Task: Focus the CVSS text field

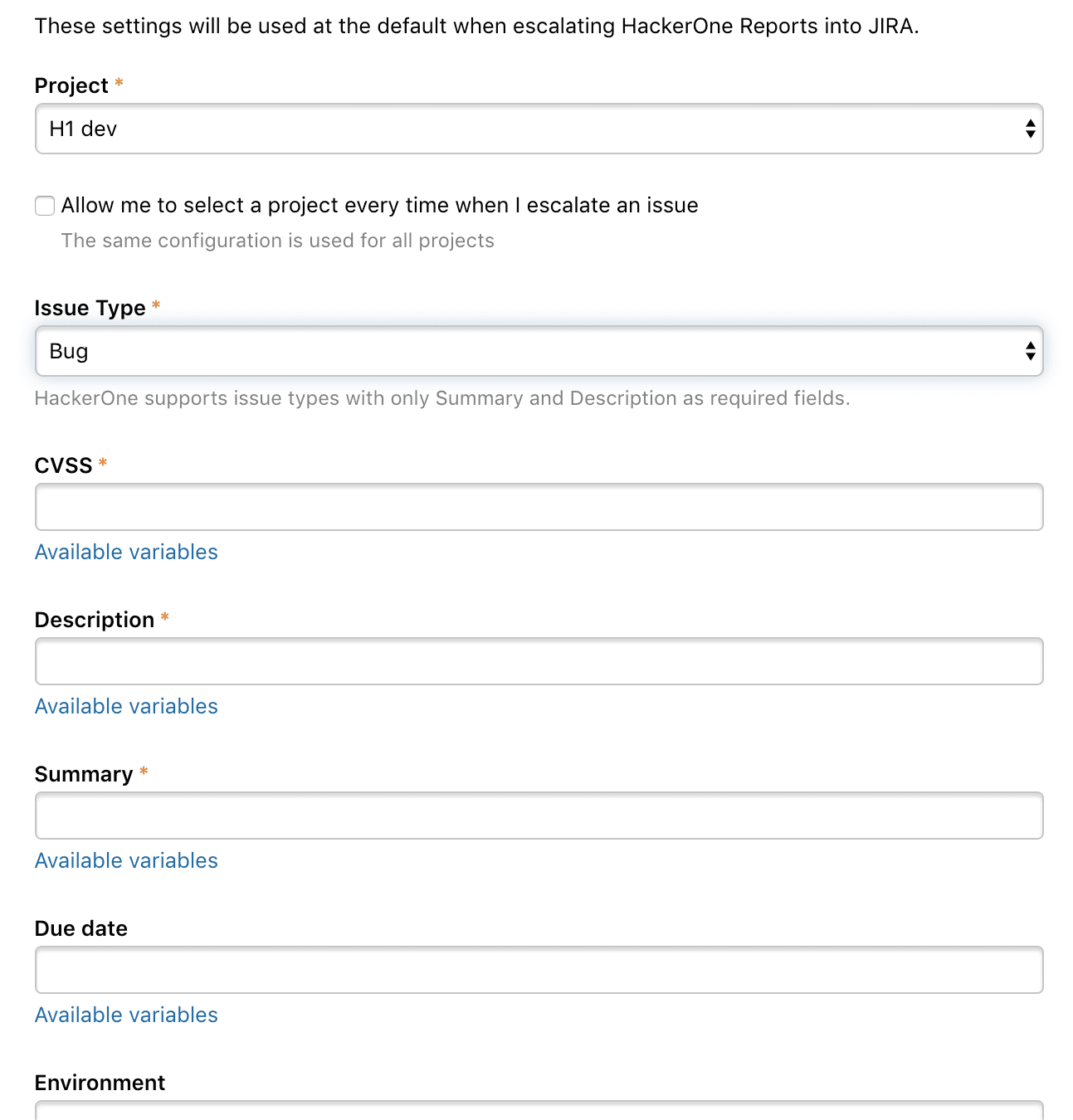Action: coord(538,507)
